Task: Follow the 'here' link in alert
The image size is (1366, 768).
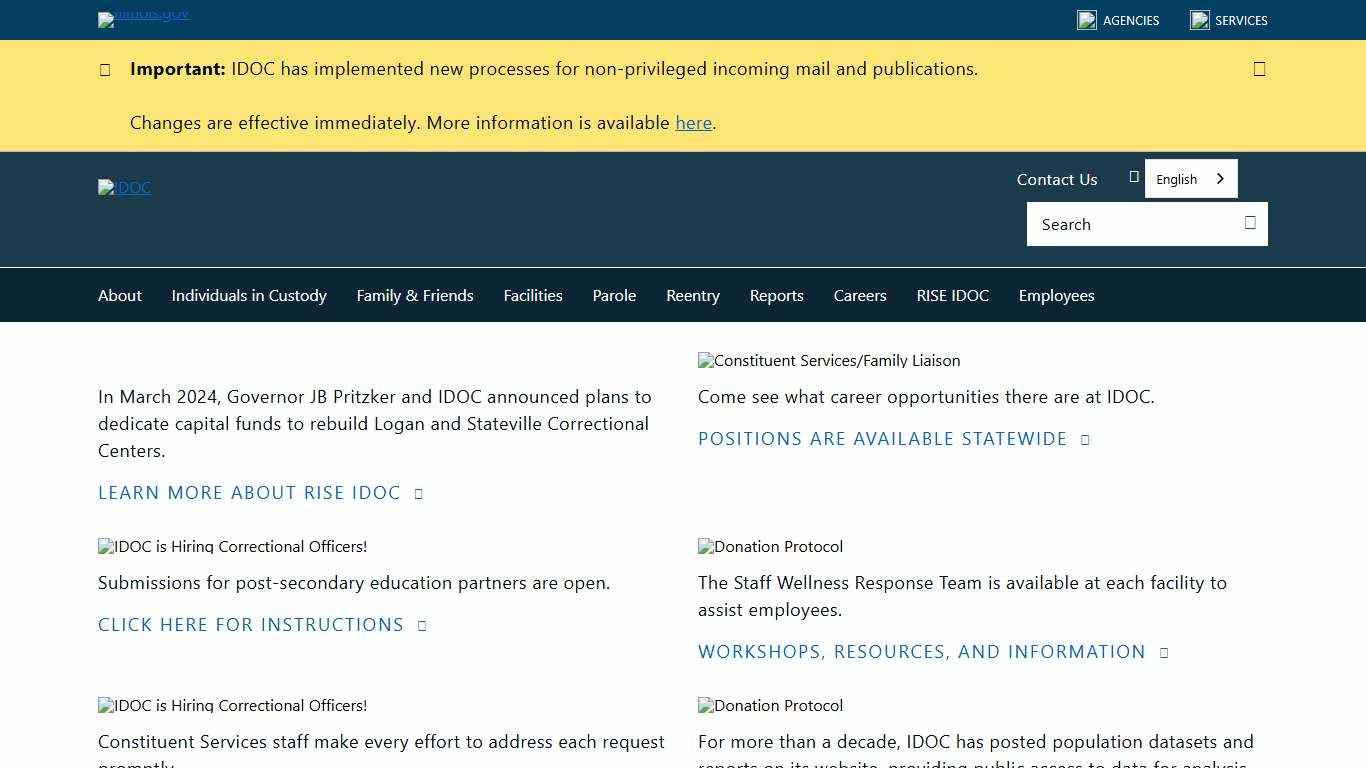Action: click(693, 123)
